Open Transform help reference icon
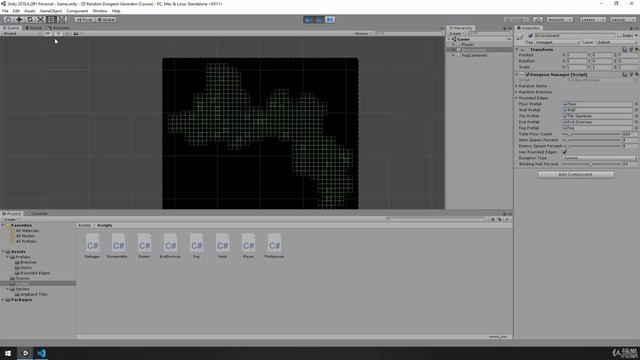This screenshot has height=360, width=640. click(x=624, y=49)
